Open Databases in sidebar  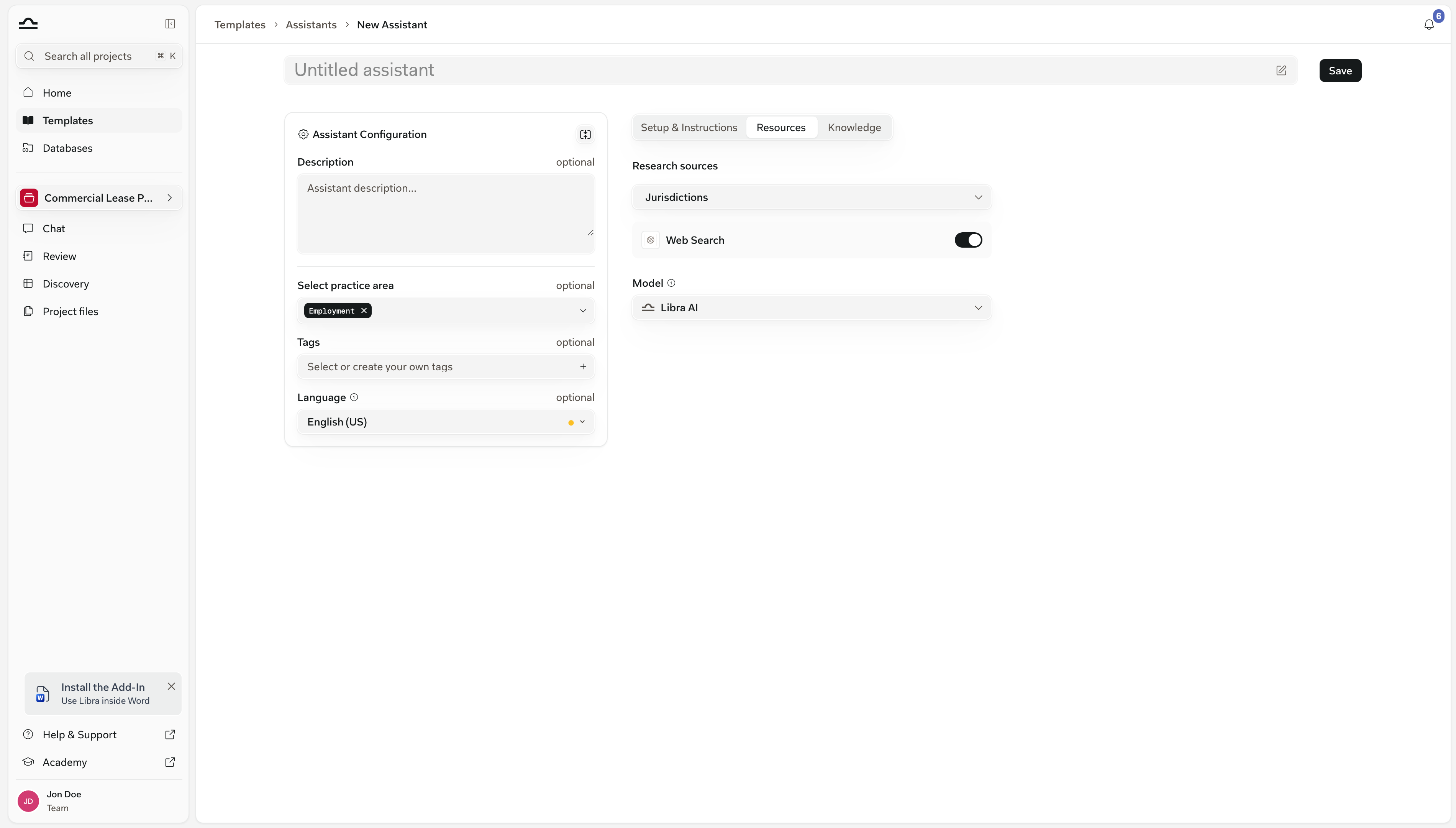tap(99, 148)
